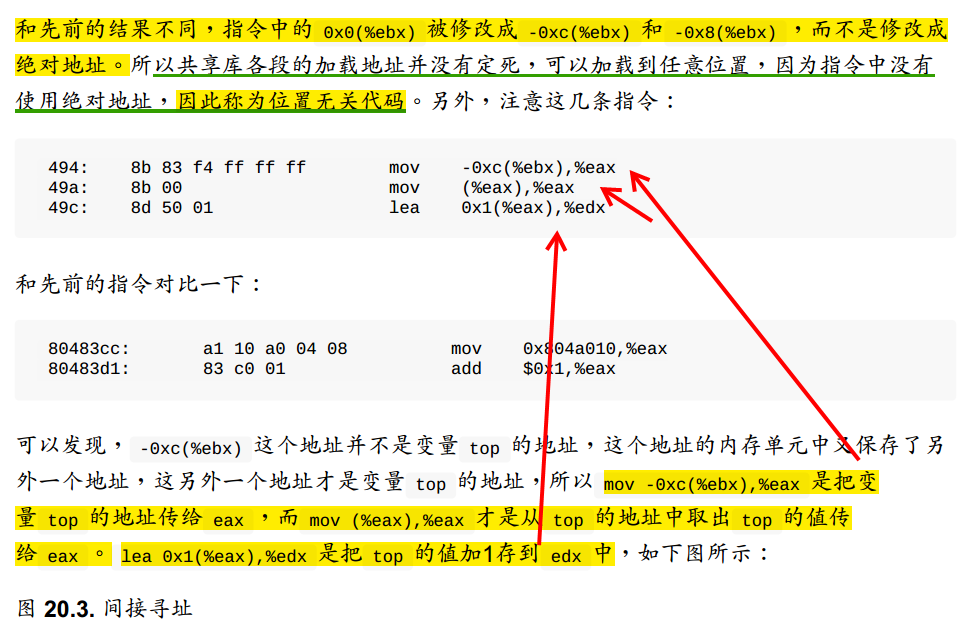Screen dimensions: 960x634
Task: Click the lea mnemonic in first listing
Action: point(404,208)
